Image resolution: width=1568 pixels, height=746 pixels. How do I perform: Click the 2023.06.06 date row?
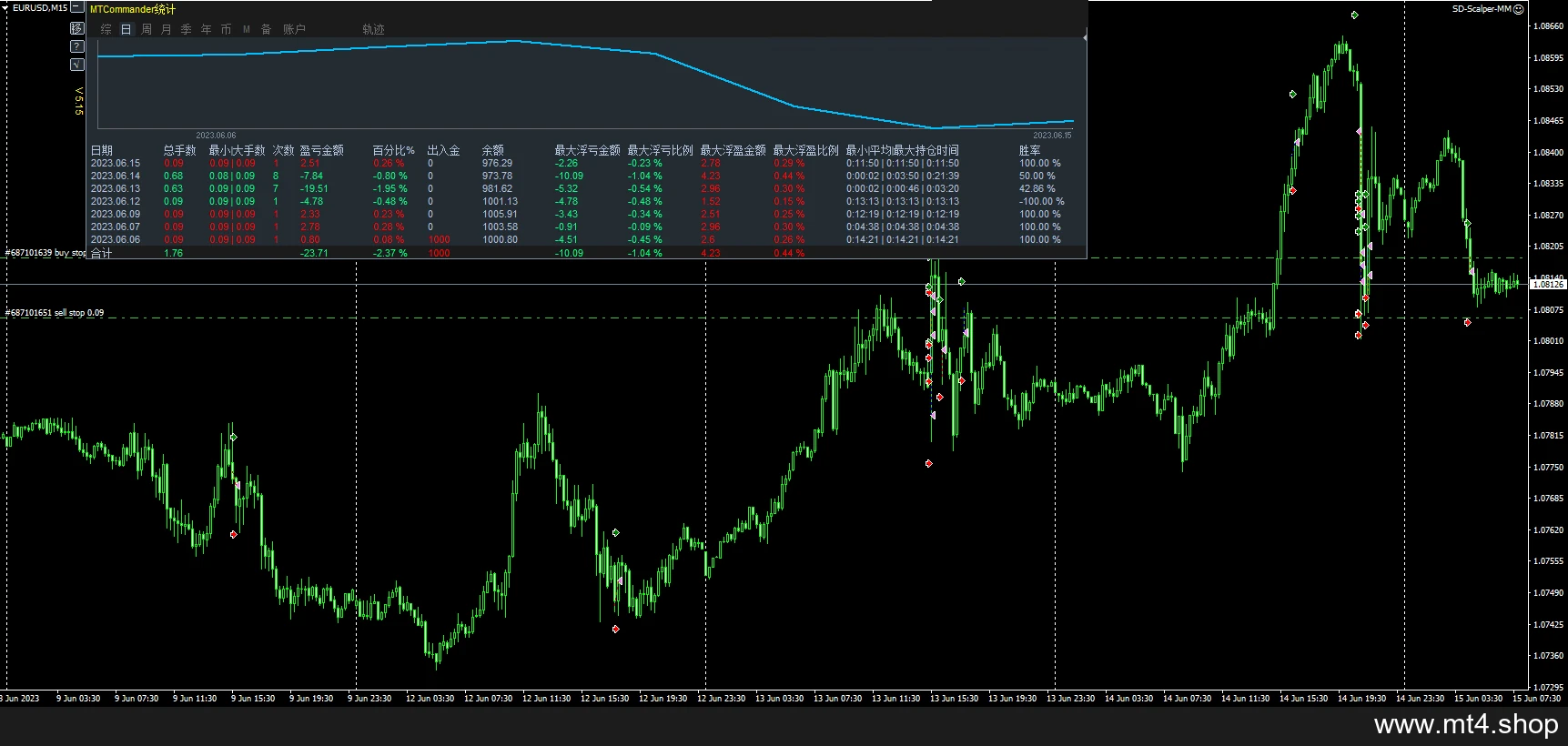(x=116, y=240)
